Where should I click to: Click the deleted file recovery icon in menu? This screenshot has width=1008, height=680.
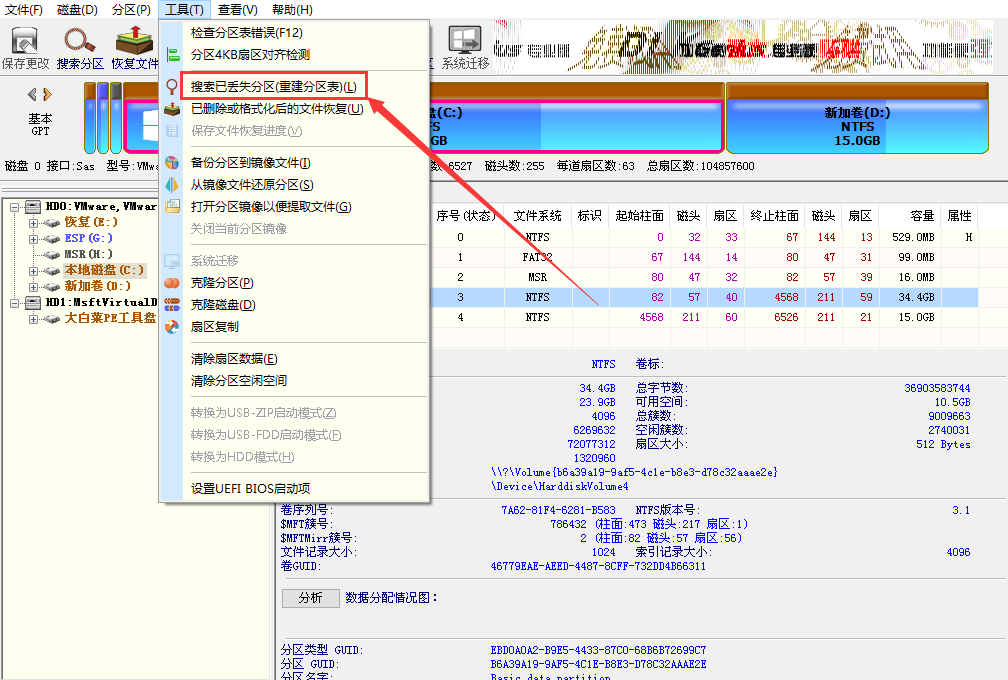pos(172,109)
